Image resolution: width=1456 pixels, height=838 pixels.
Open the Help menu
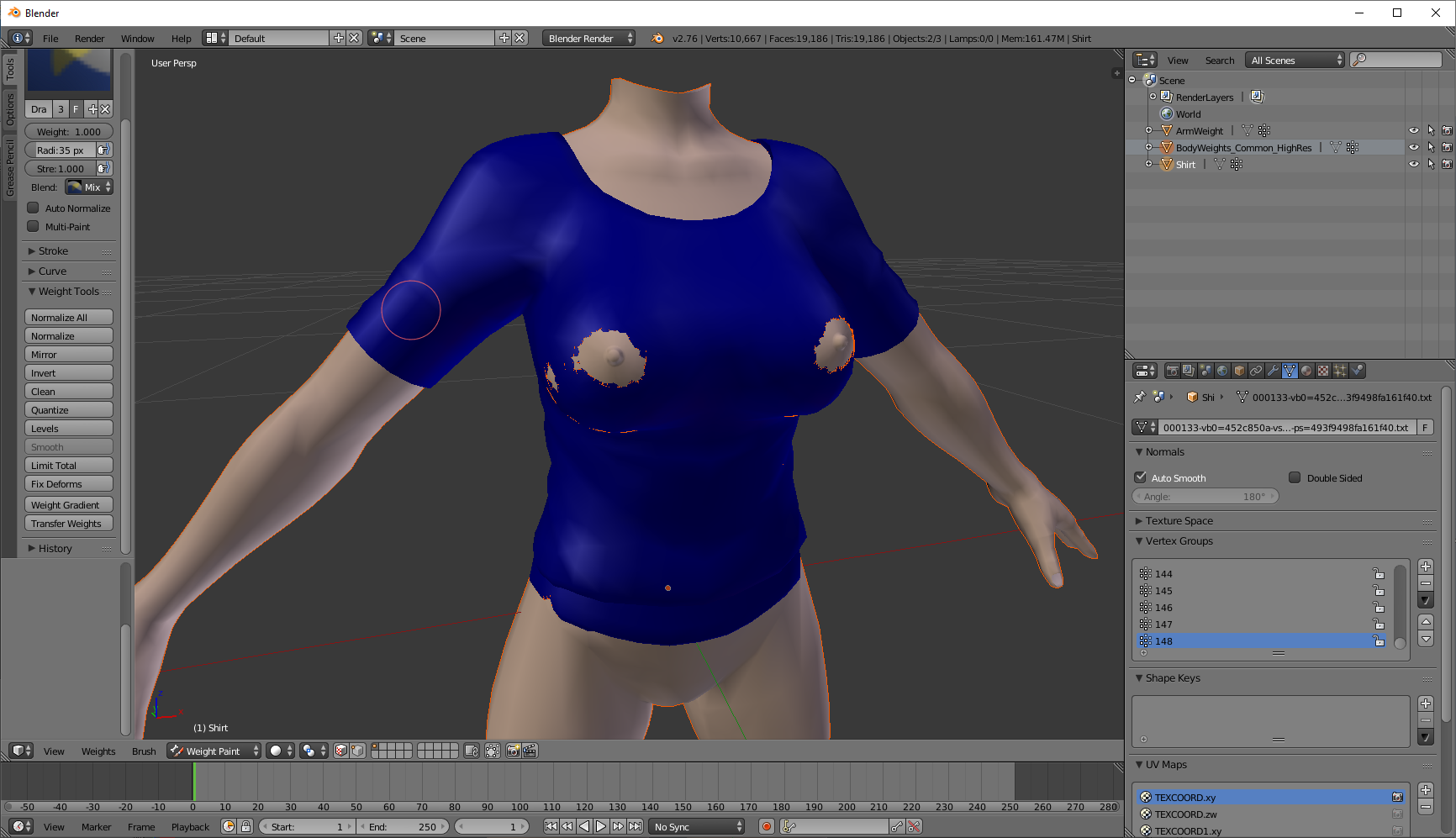(181, 38)
